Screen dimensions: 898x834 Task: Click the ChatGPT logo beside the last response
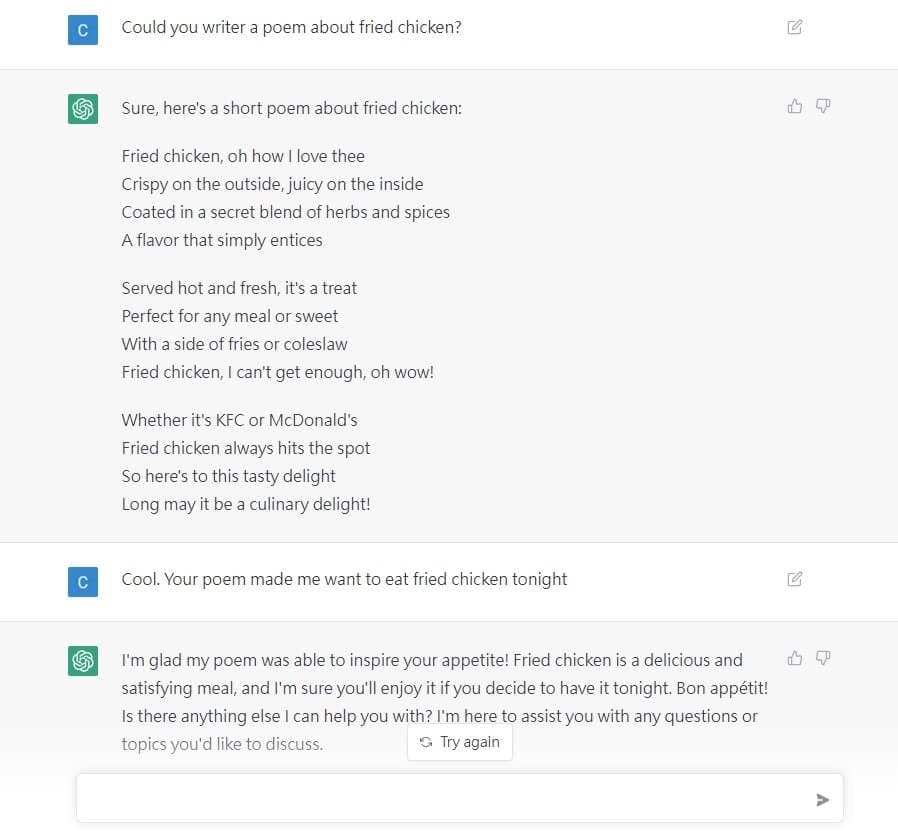click(x=83, y=661)
